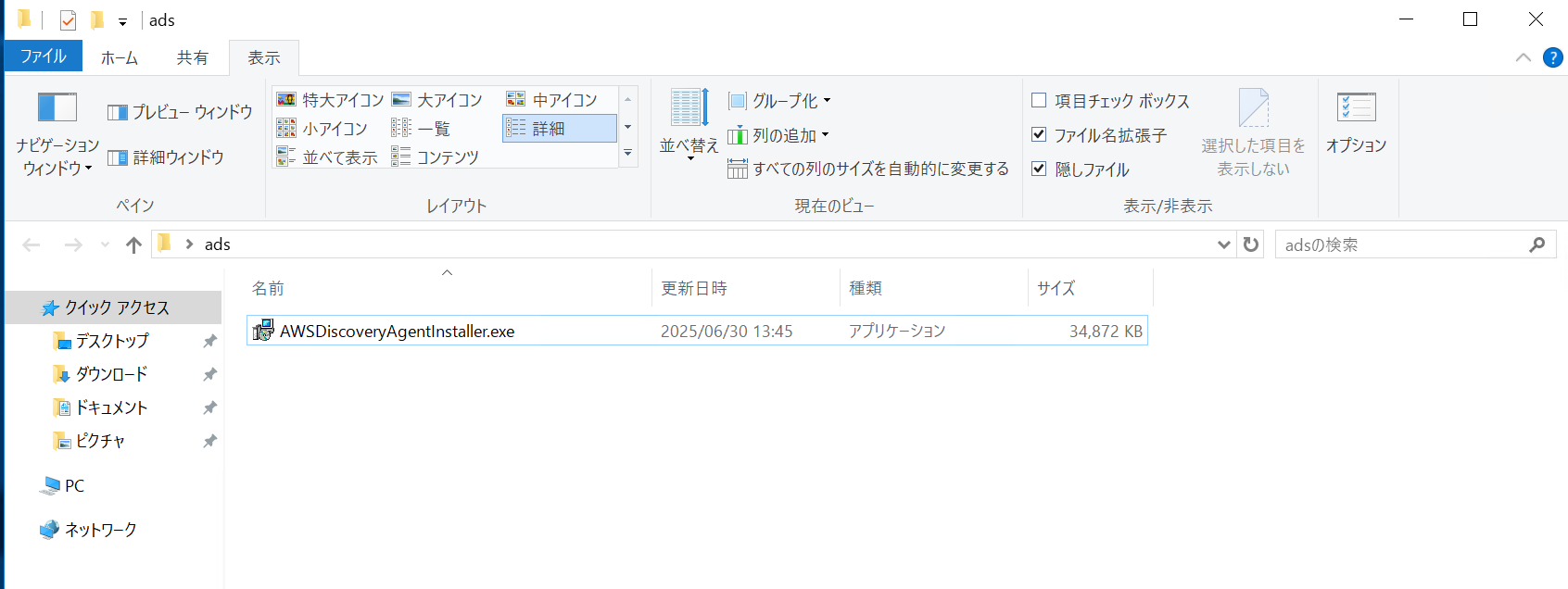1568x589 pixels.
Task: Sort by the サイズ column header
Action: point(1091,288)
